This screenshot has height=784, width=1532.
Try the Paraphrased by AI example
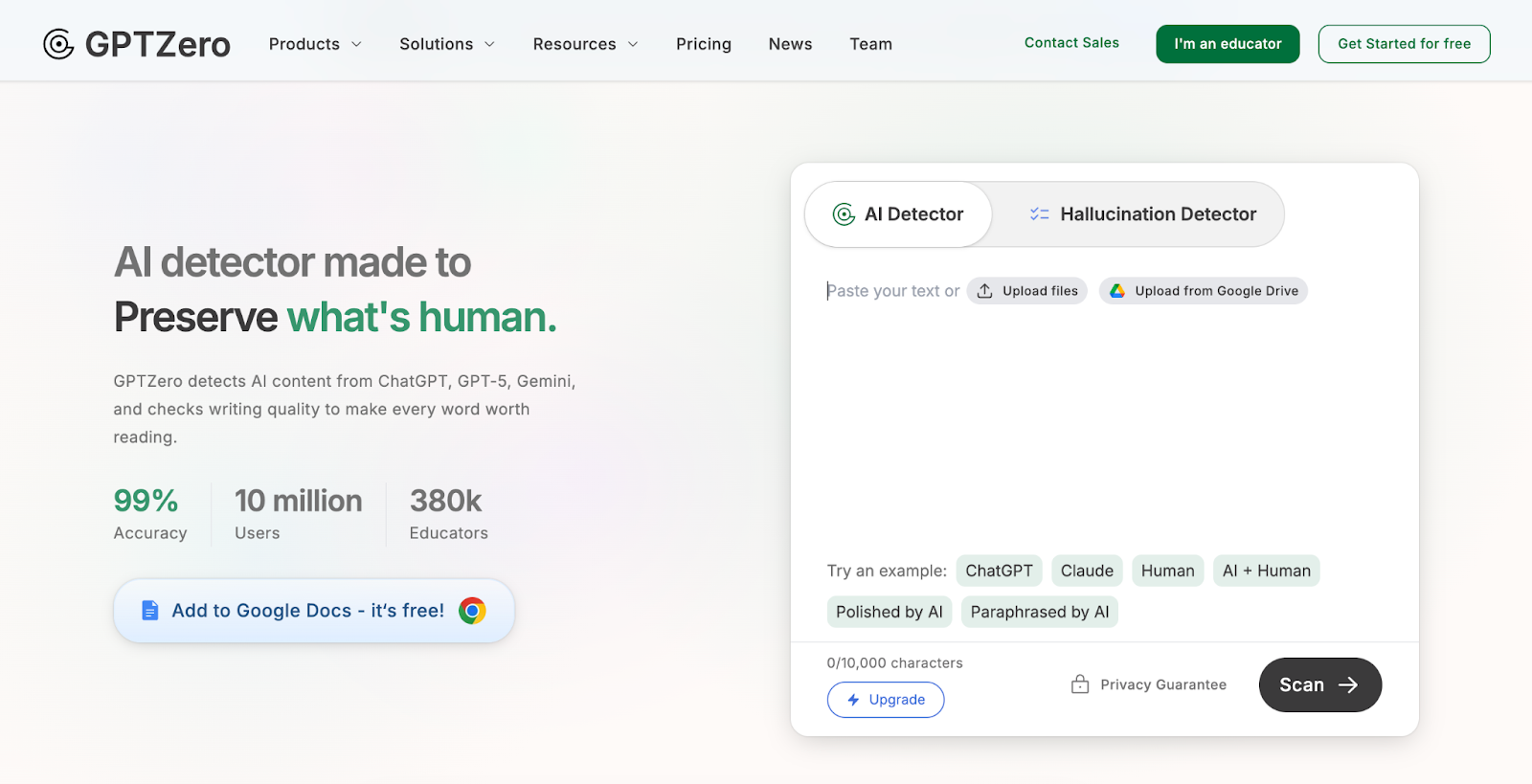(1040, 612)
